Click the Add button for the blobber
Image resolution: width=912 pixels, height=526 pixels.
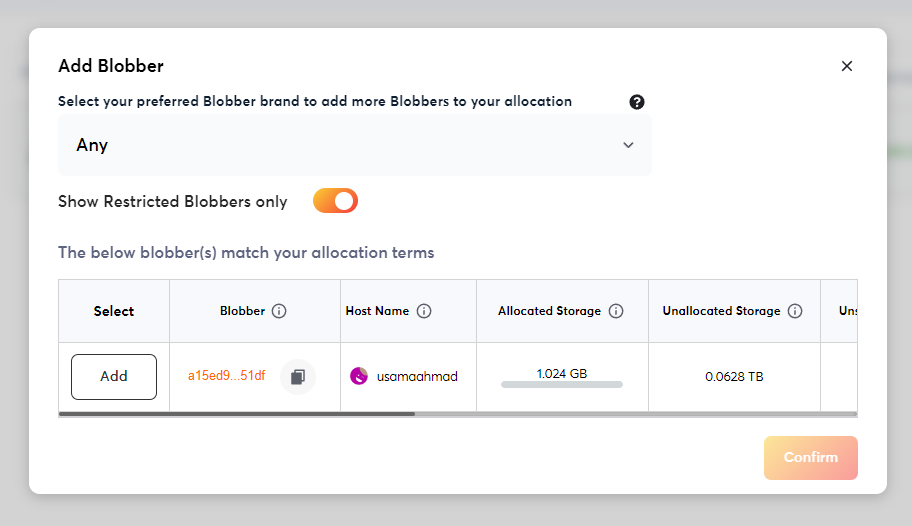114,377
